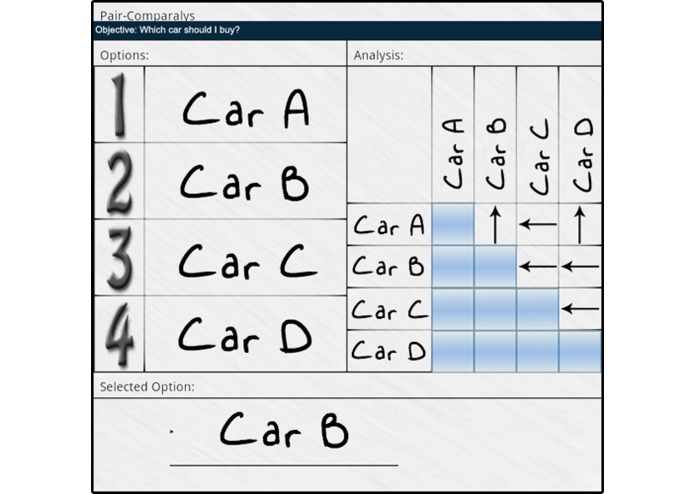Viewport: 695px width, 494px height.
Task: Click the Objective: Which car should I buy? bar
Action: pos(348,30)
